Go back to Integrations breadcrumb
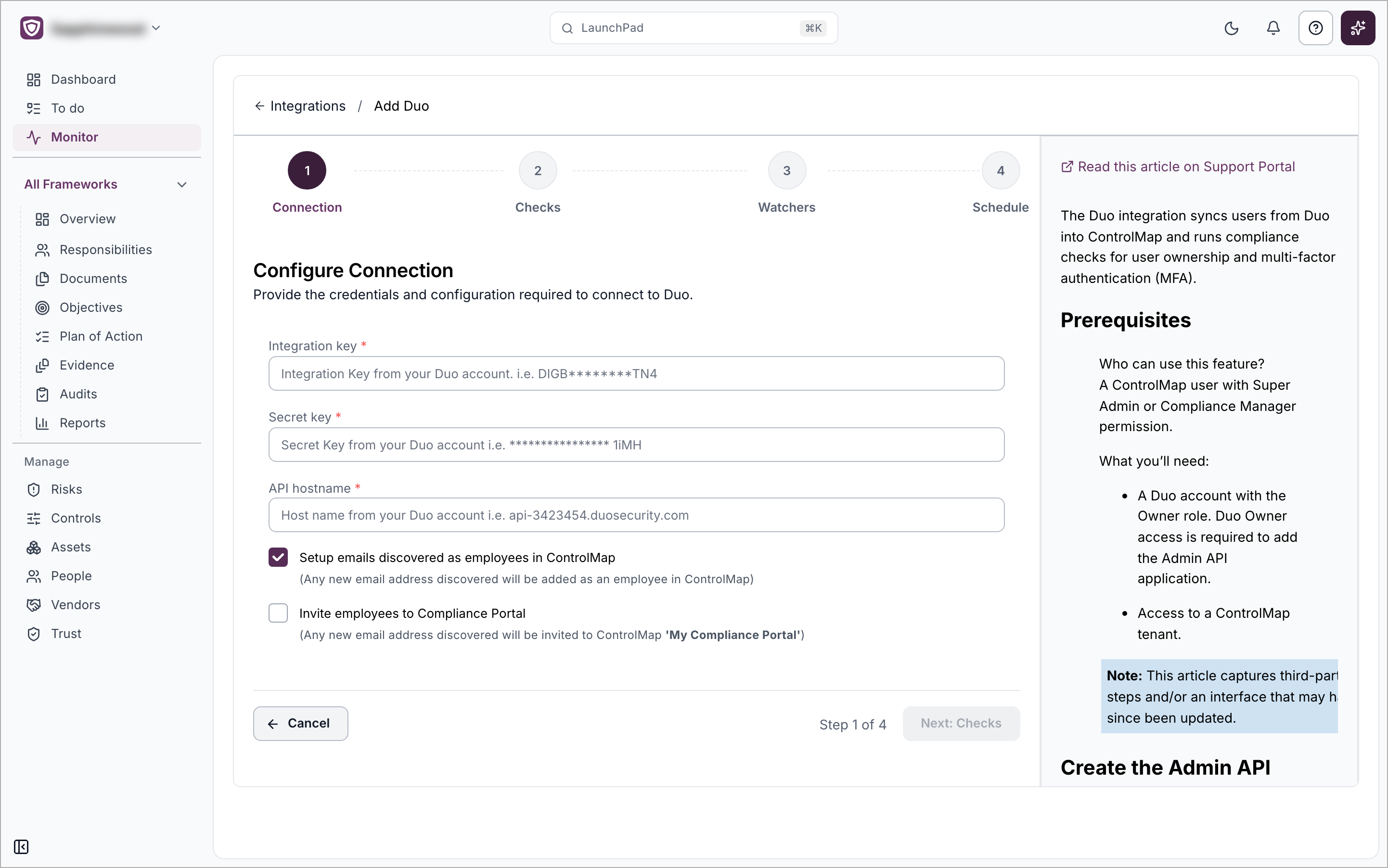 [x=300, y=106]
